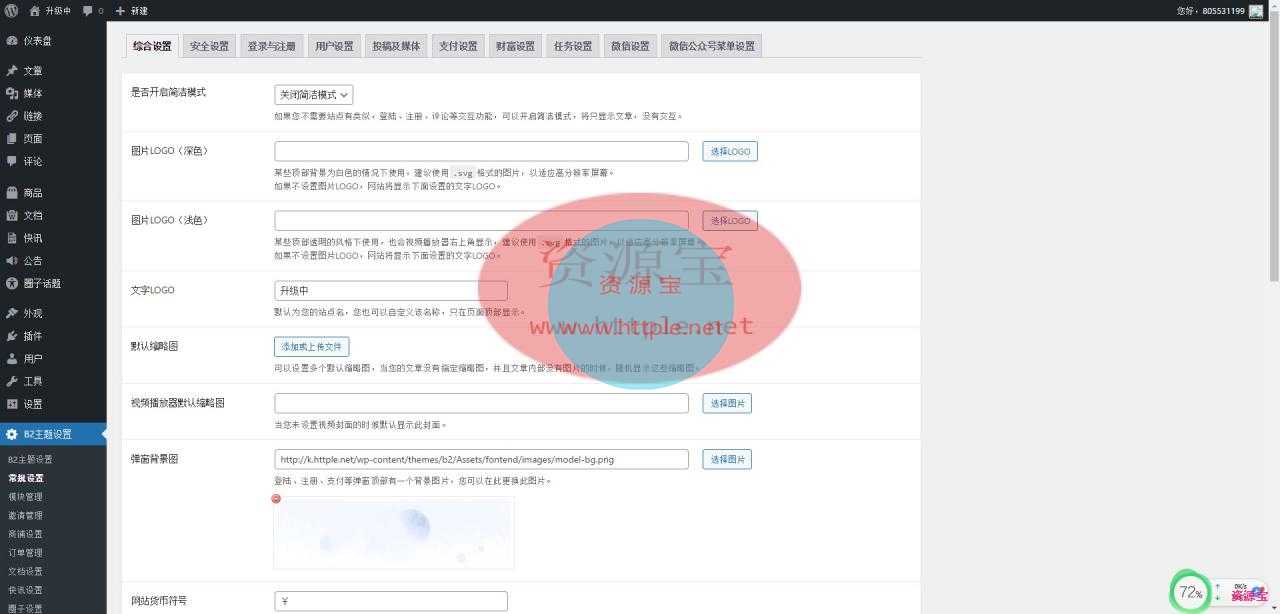Click the 商品 products icon in sidebar
The height and width of the screenshot is (614, 1280).
11,192
